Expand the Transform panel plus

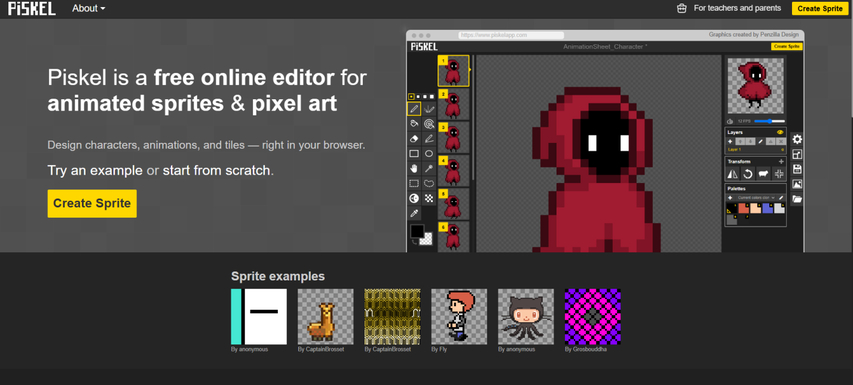coord(781,162)
